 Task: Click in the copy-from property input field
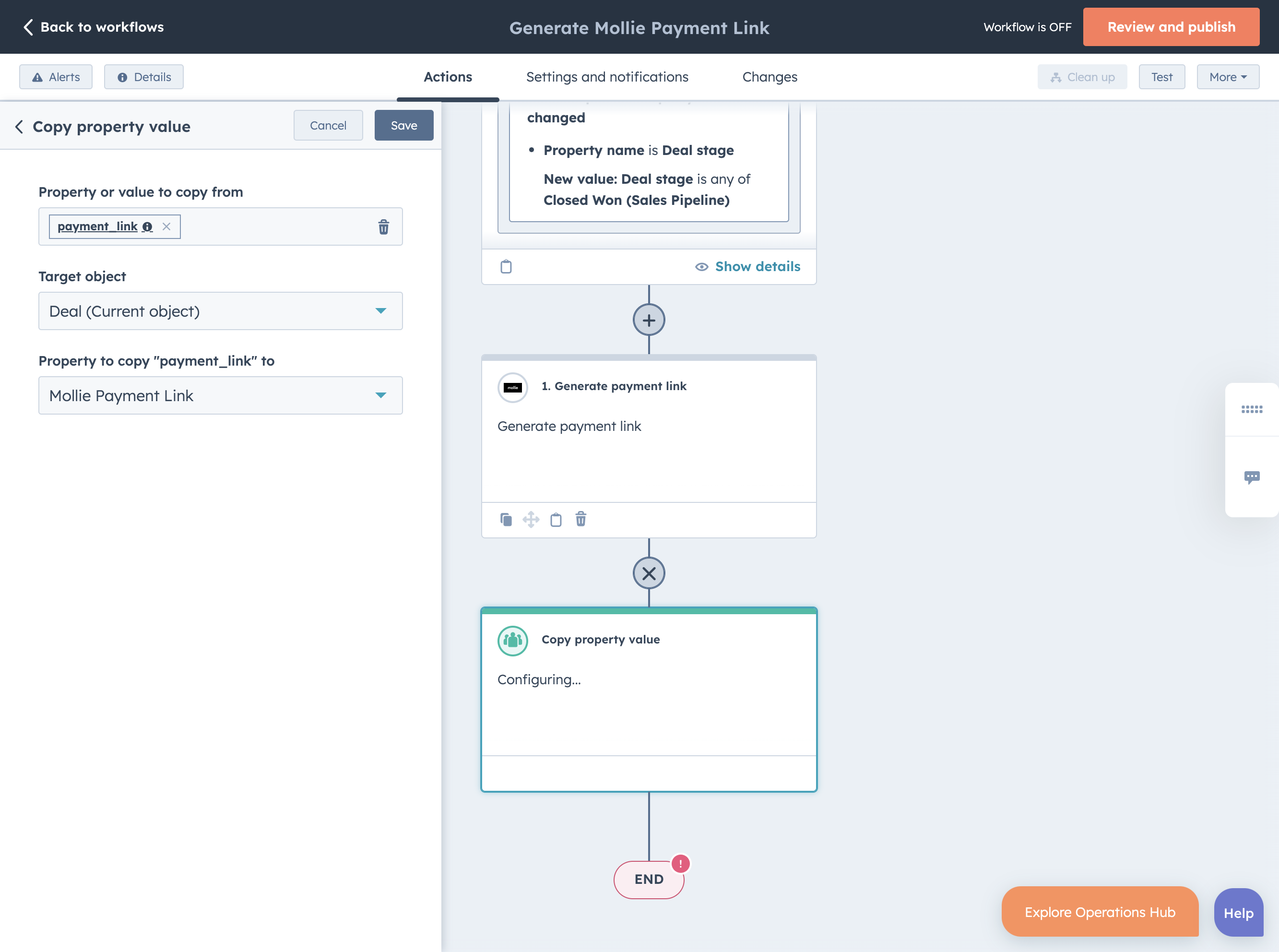221,226
